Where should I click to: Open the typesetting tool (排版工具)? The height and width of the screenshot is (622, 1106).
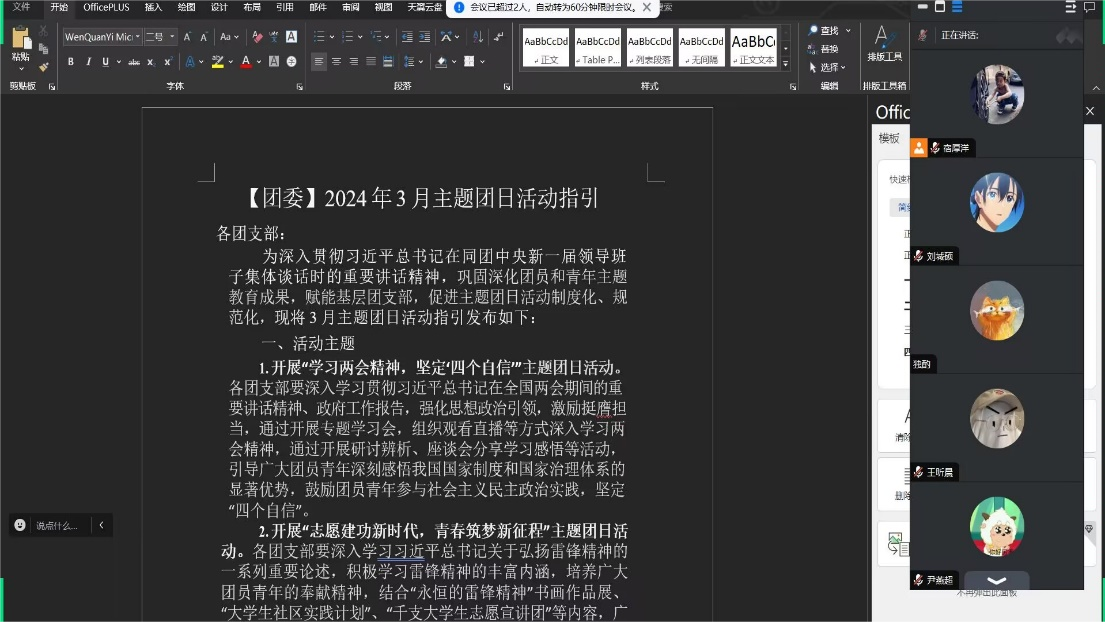tap(885, 44)
